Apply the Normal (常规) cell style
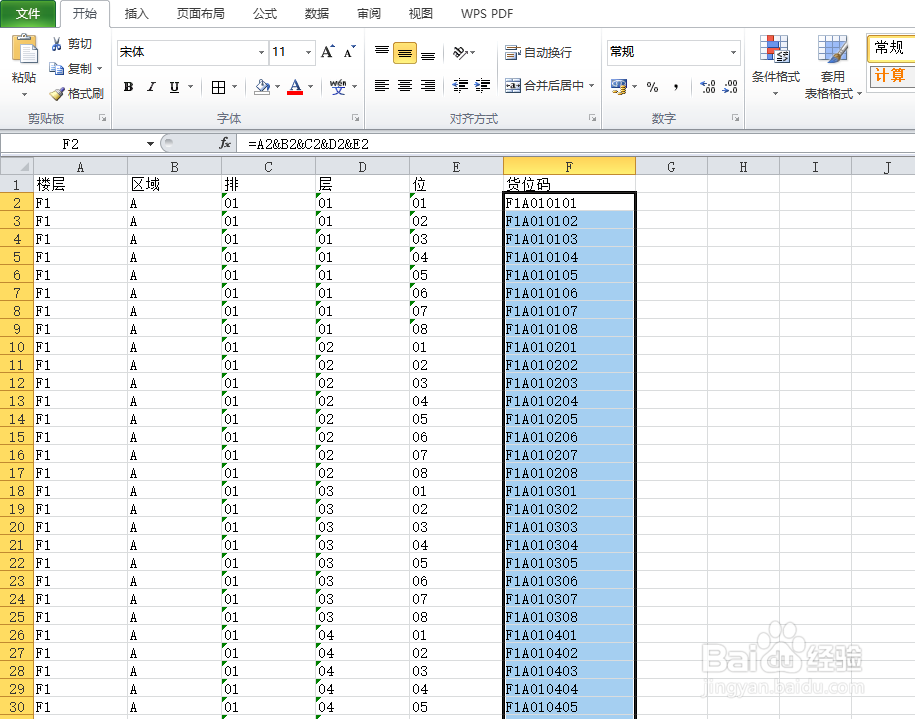 pyautogui.click(x=891, y=48)
